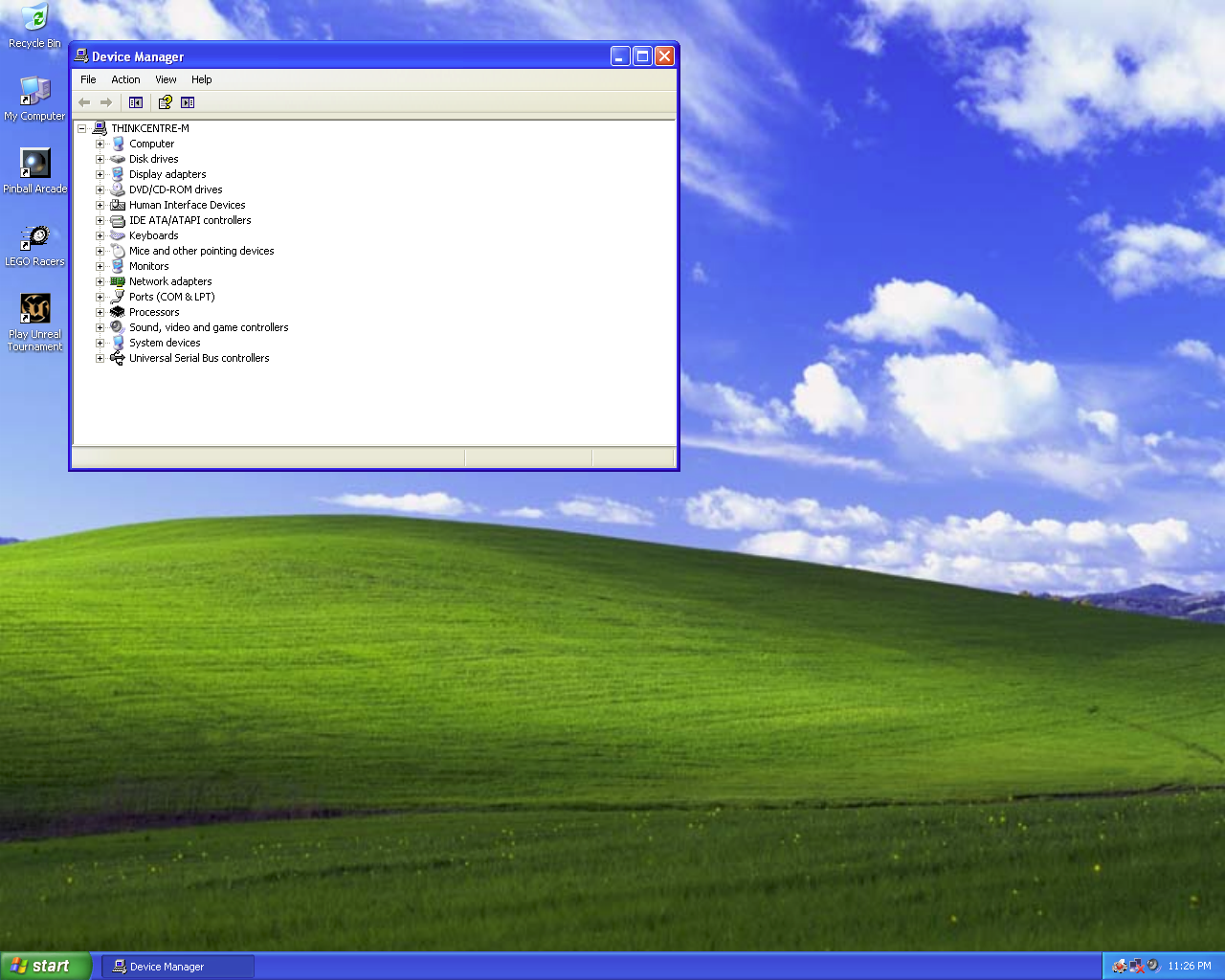Click the 11:26 PM taskbar clock
This screenshot has height=980, width=1225.
[x=1190, y=966]
